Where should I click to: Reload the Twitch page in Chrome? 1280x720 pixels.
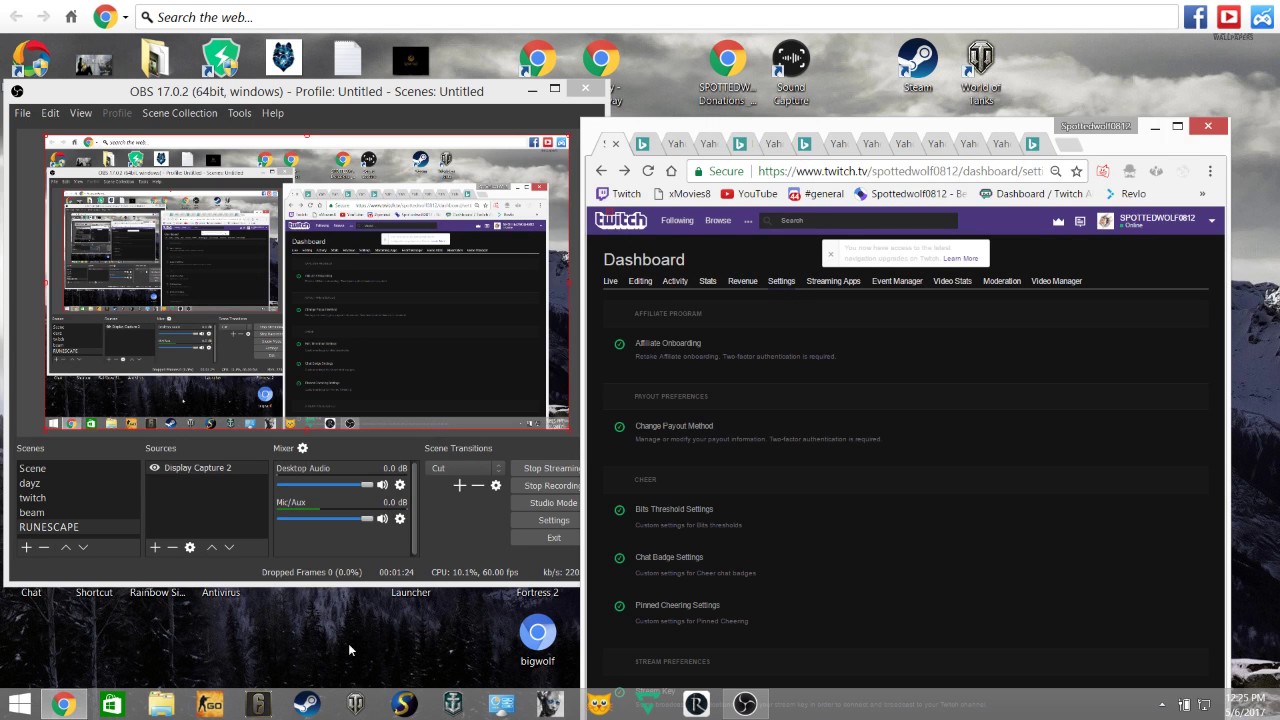click(x=648, y=171)
